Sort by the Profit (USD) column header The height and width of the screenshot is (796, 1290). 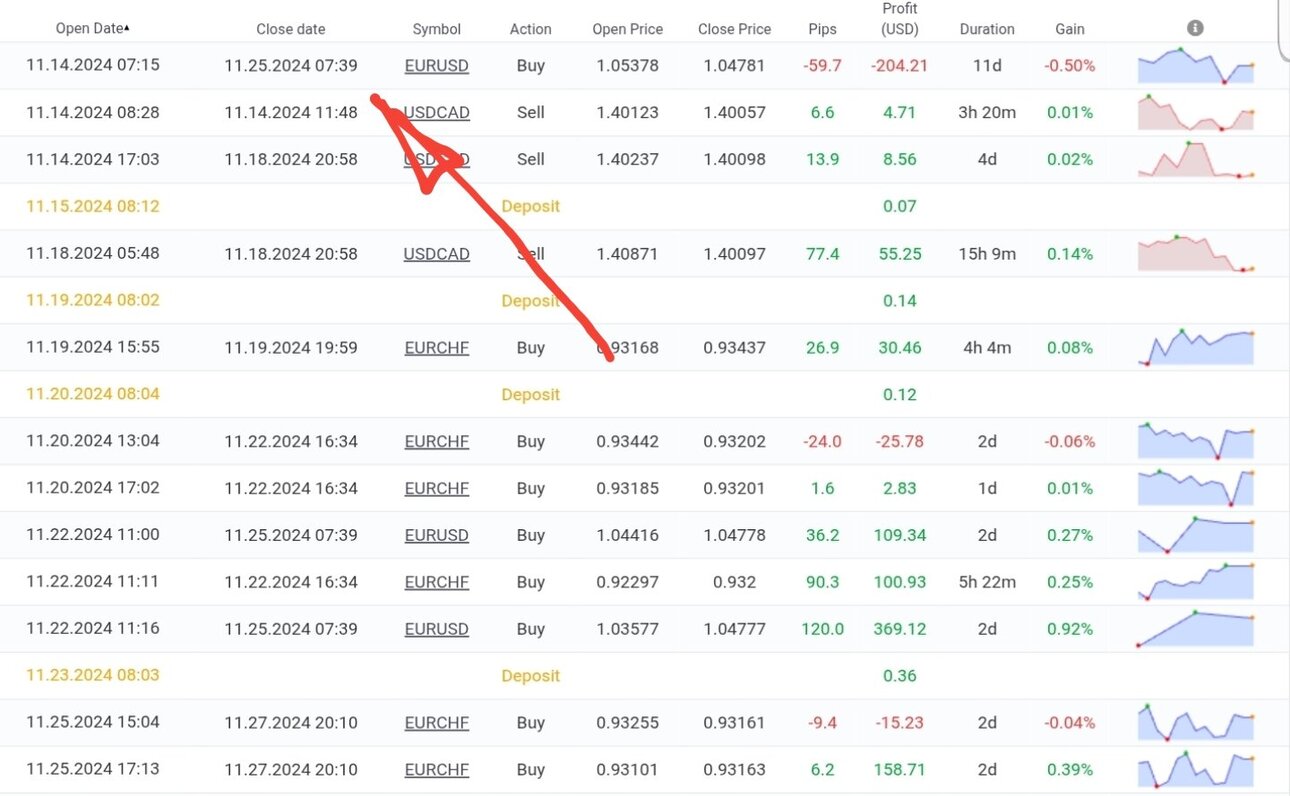[x=900, y=19]
